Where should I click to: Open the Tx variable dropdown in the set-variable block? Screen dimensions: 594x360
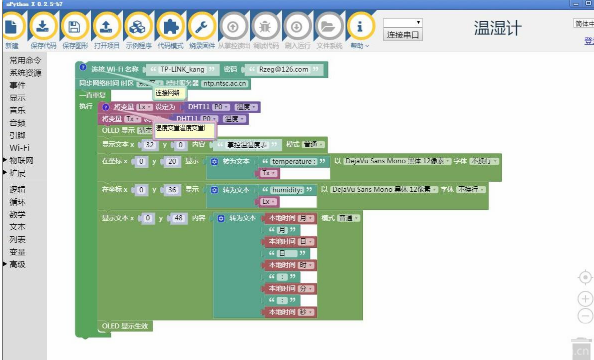pyautogui.click(x=133, y=119)
